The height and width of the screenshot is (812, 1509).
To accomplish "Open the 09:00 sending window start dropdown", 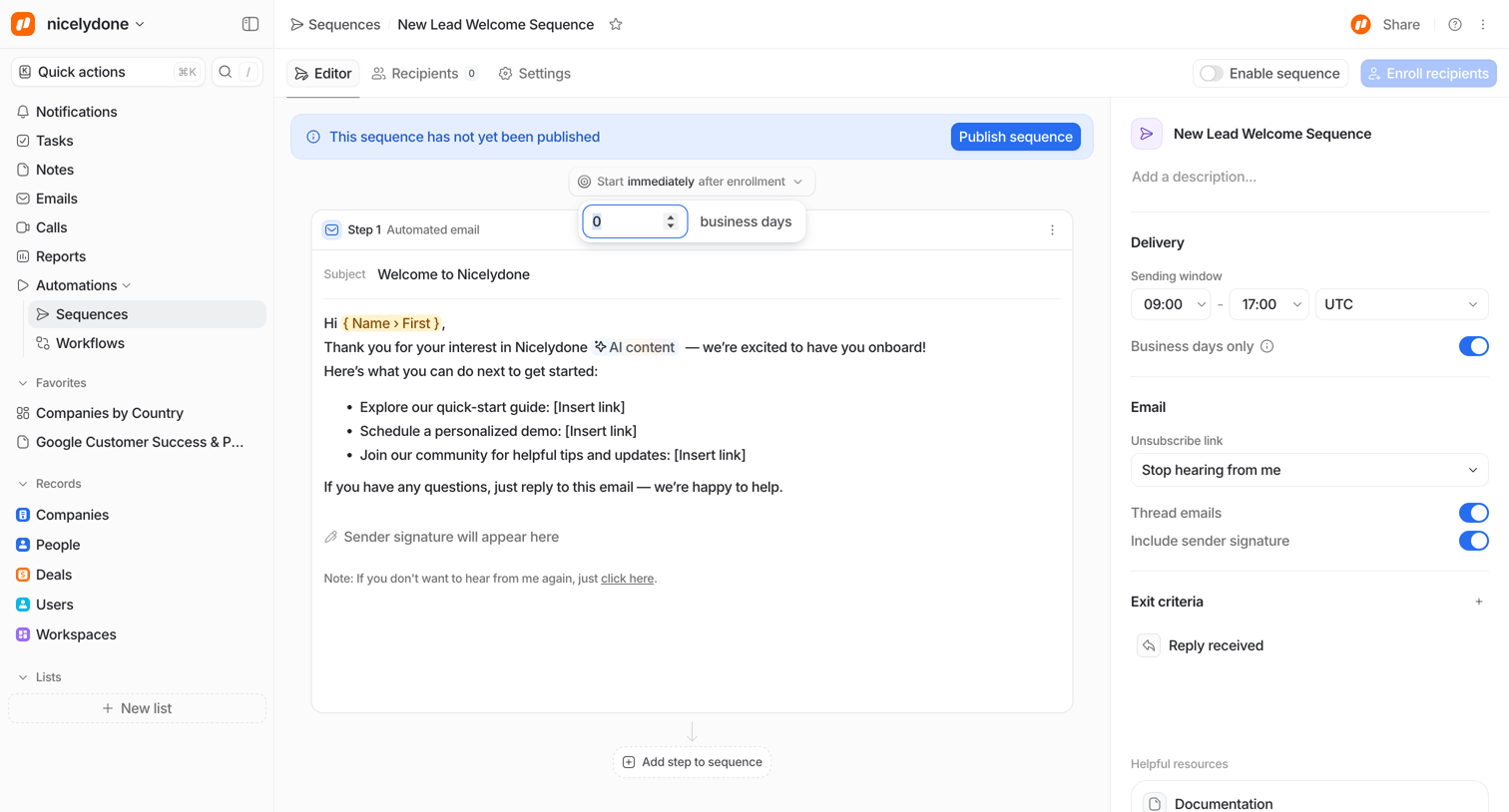I will [1171, 304].
